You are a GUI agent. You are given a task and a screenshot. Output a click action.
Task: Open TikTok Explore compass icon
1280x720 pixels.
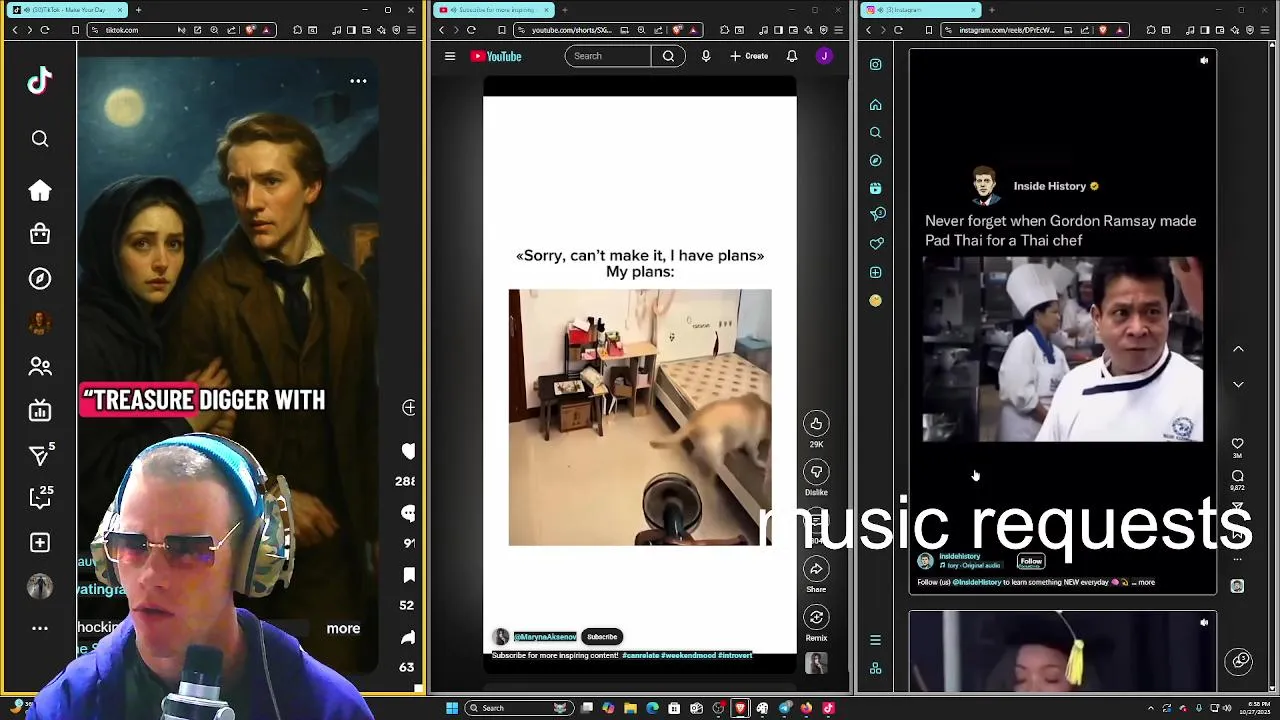click(x=40, y=279)
